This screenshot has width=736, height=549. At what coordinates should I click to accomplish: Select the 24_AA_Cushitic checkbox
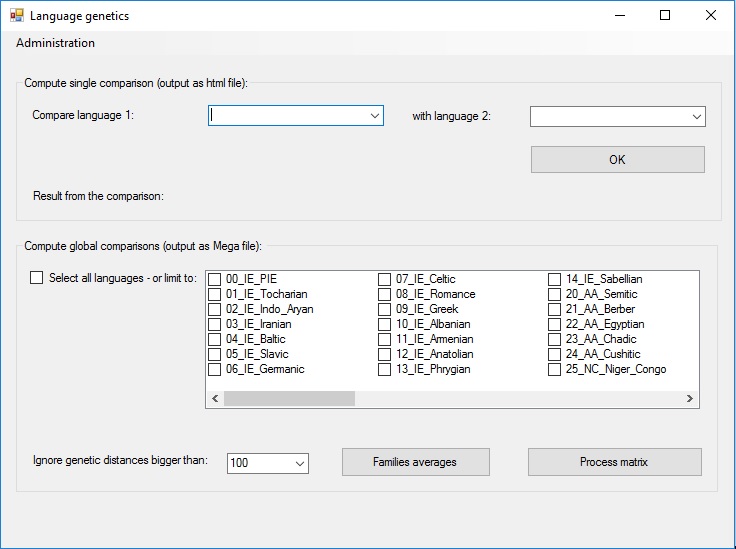point(554,354)
